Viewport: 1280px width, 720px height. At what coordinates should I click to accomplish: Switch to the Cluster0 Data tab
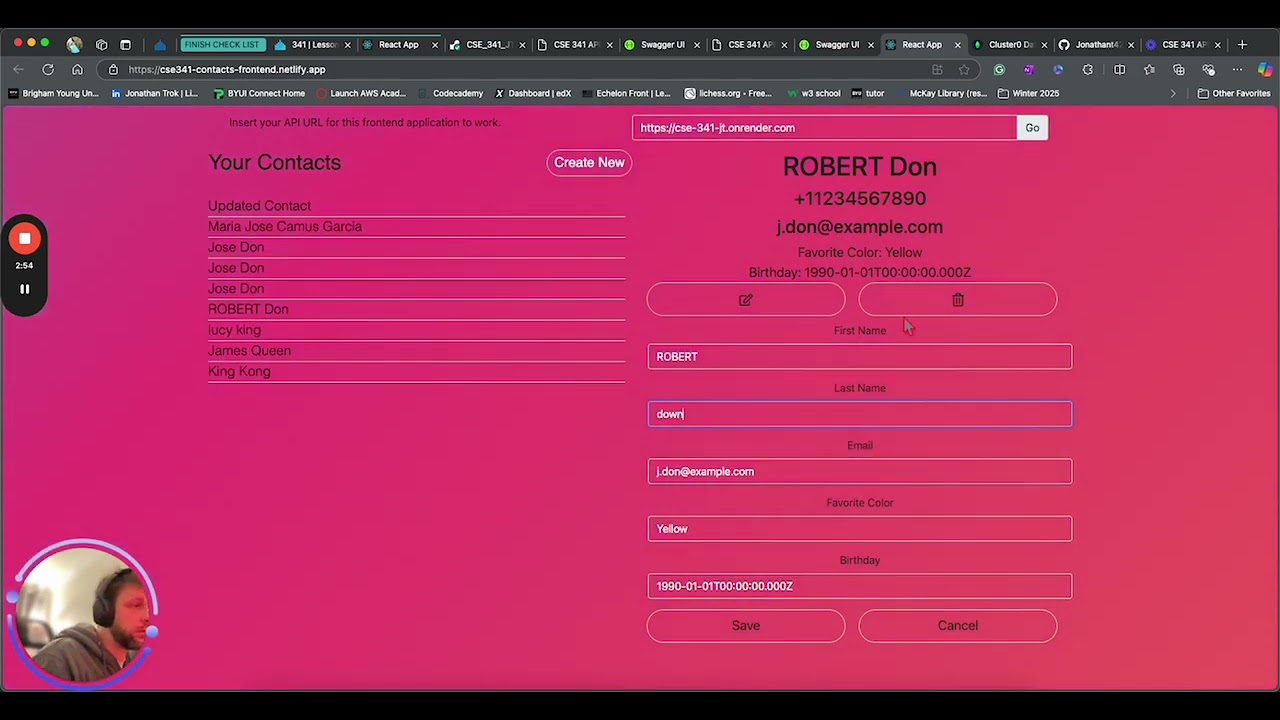pyautogui.click(x=1009, y=44)
